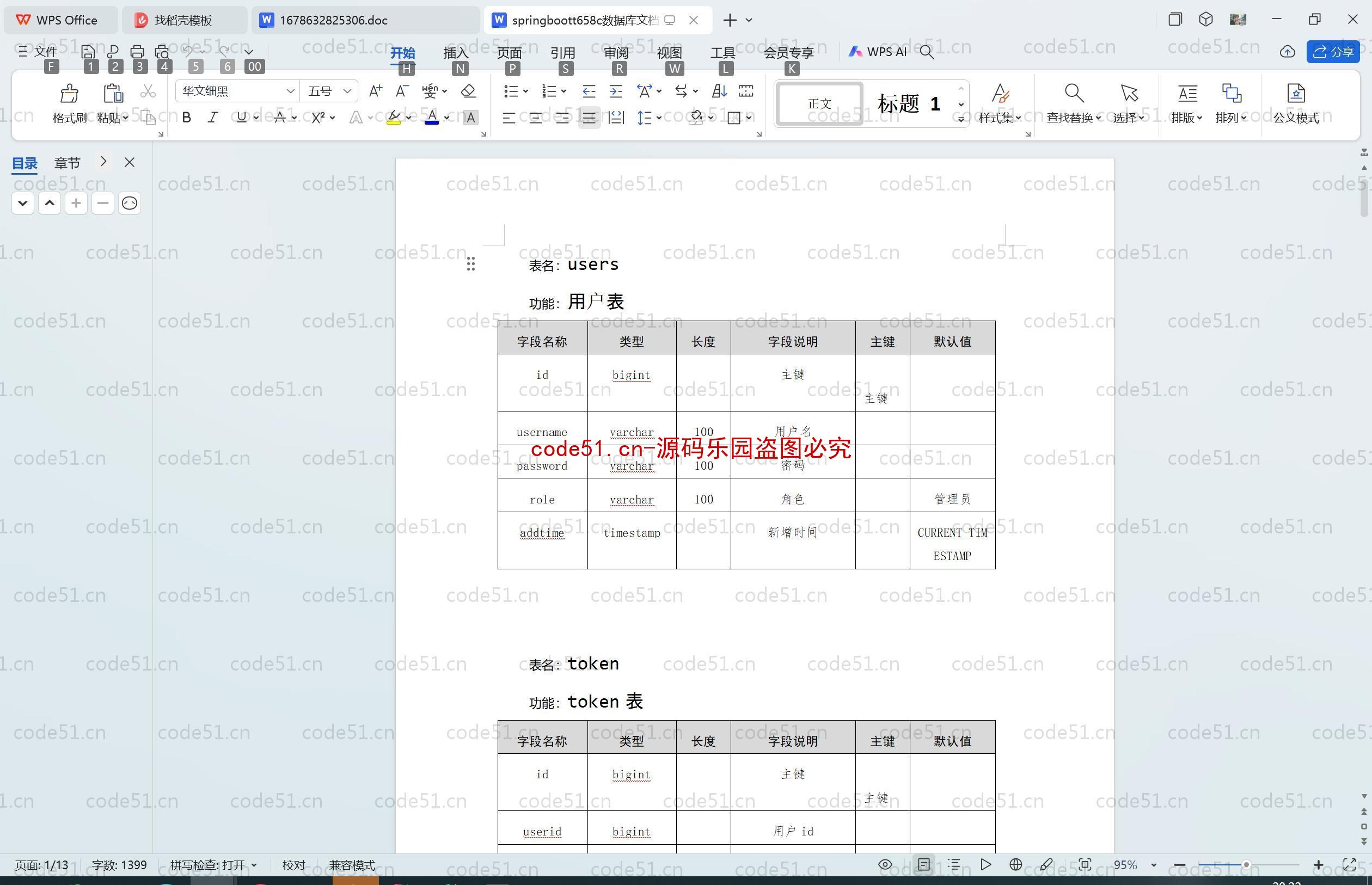
Task: Switch to 章节 (Sections) in navigation pane
Action: coord(68,163)
